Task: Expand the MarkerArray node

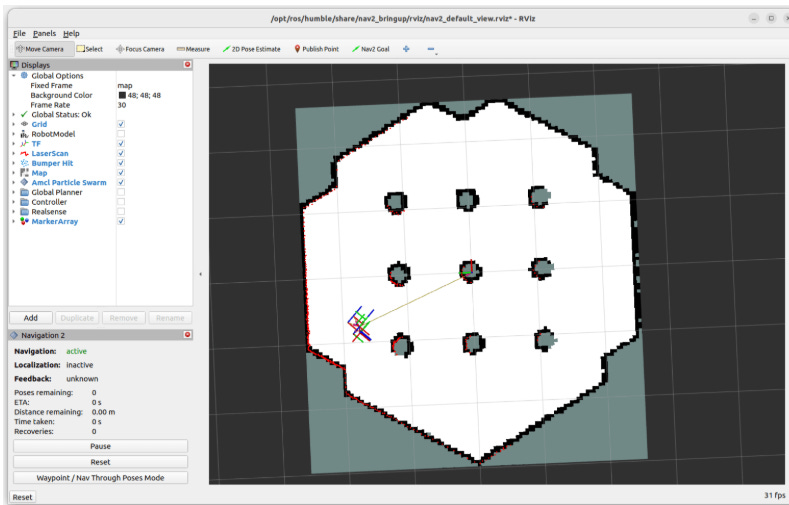Action: click(14, 221)
